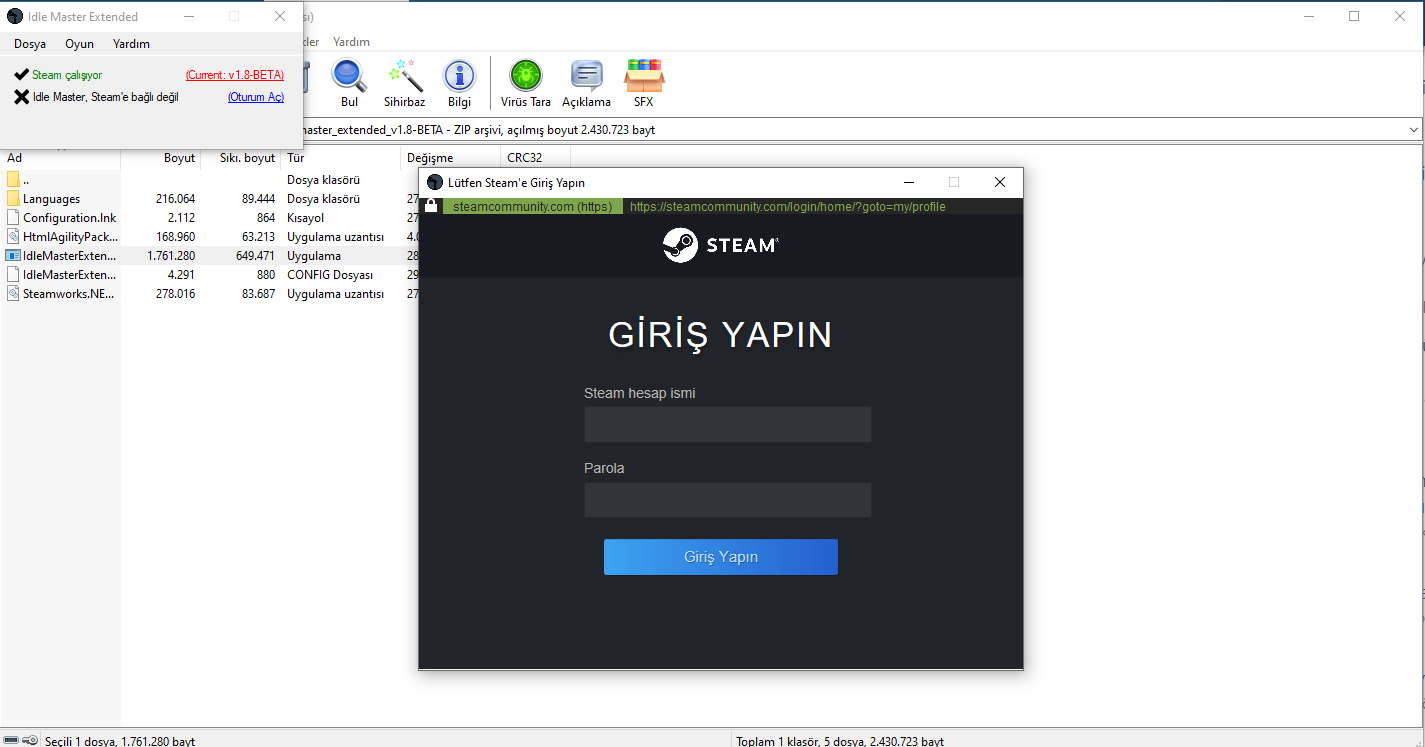Click the 'Steam çalışıyor' status text

(67, 75)
